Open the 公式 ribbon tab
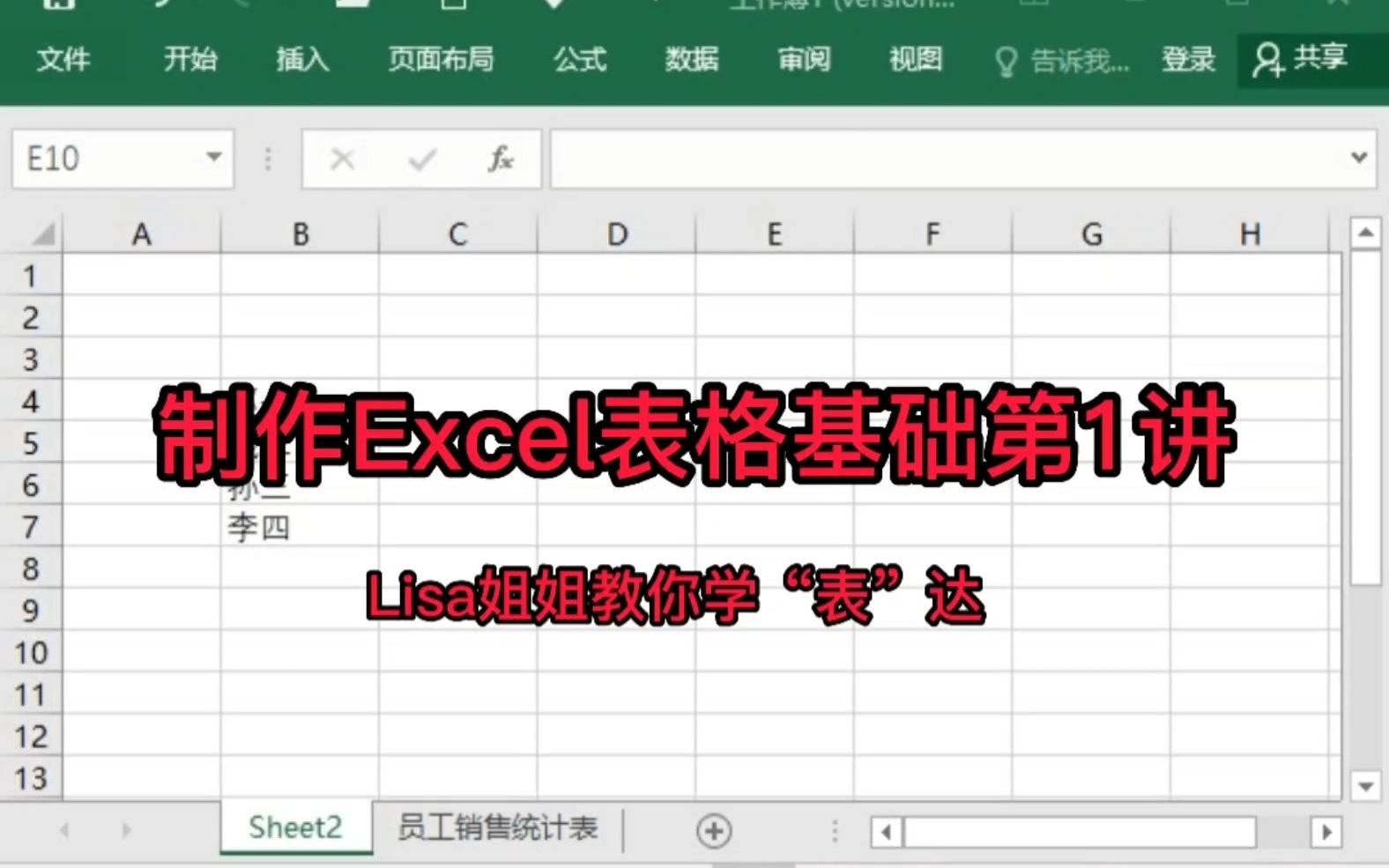The height and width of the screenshot is (868, 1389). pyautogui.click(x=580, y=59)
